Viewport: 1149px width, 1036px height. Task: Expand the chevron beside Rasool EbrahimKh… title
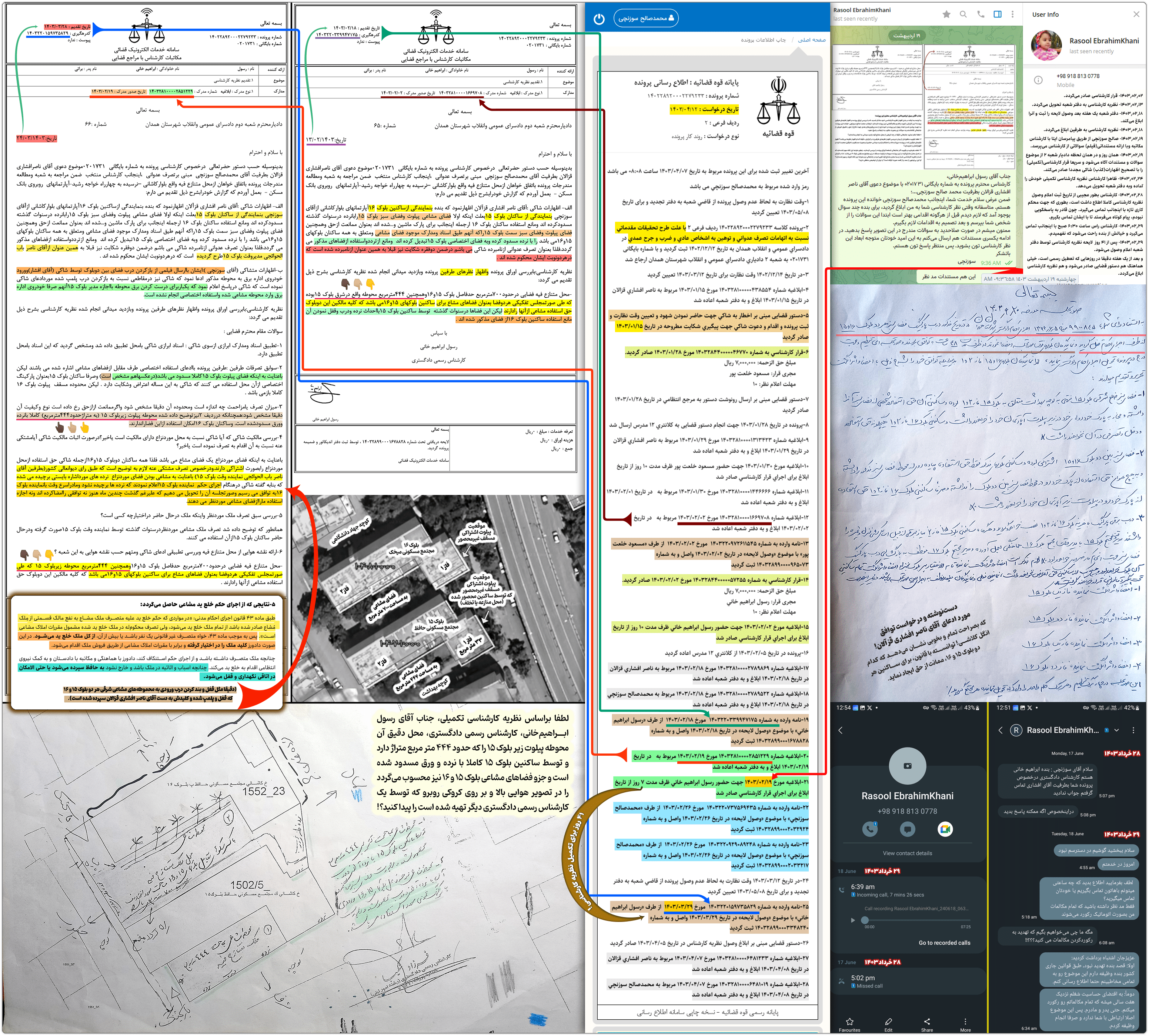click(1116, 730)
